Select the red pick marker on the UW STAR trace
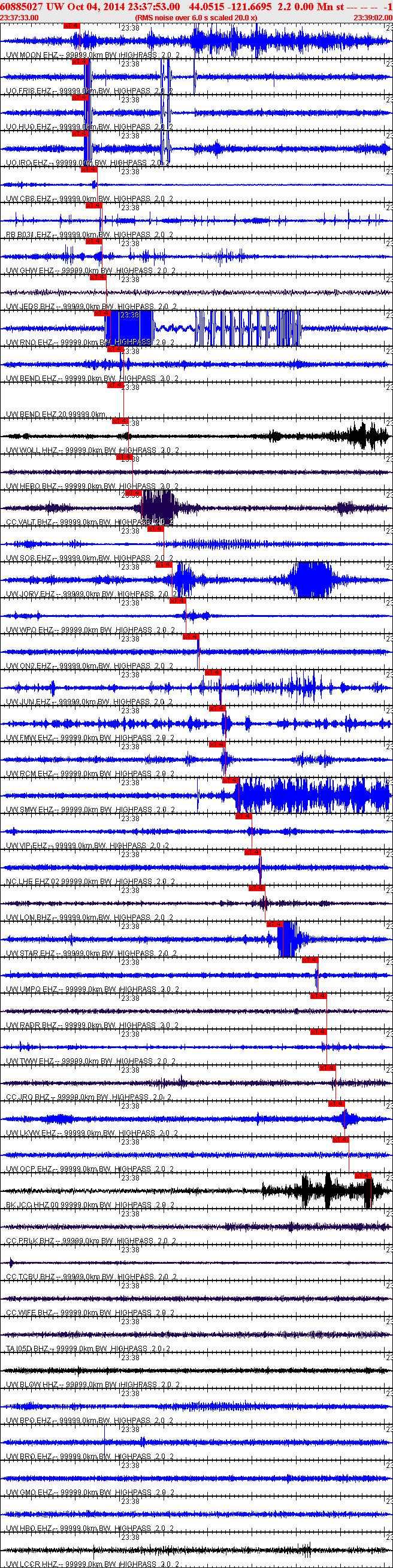The height and width of the screenshot is (1568, 393). (275, 924)
